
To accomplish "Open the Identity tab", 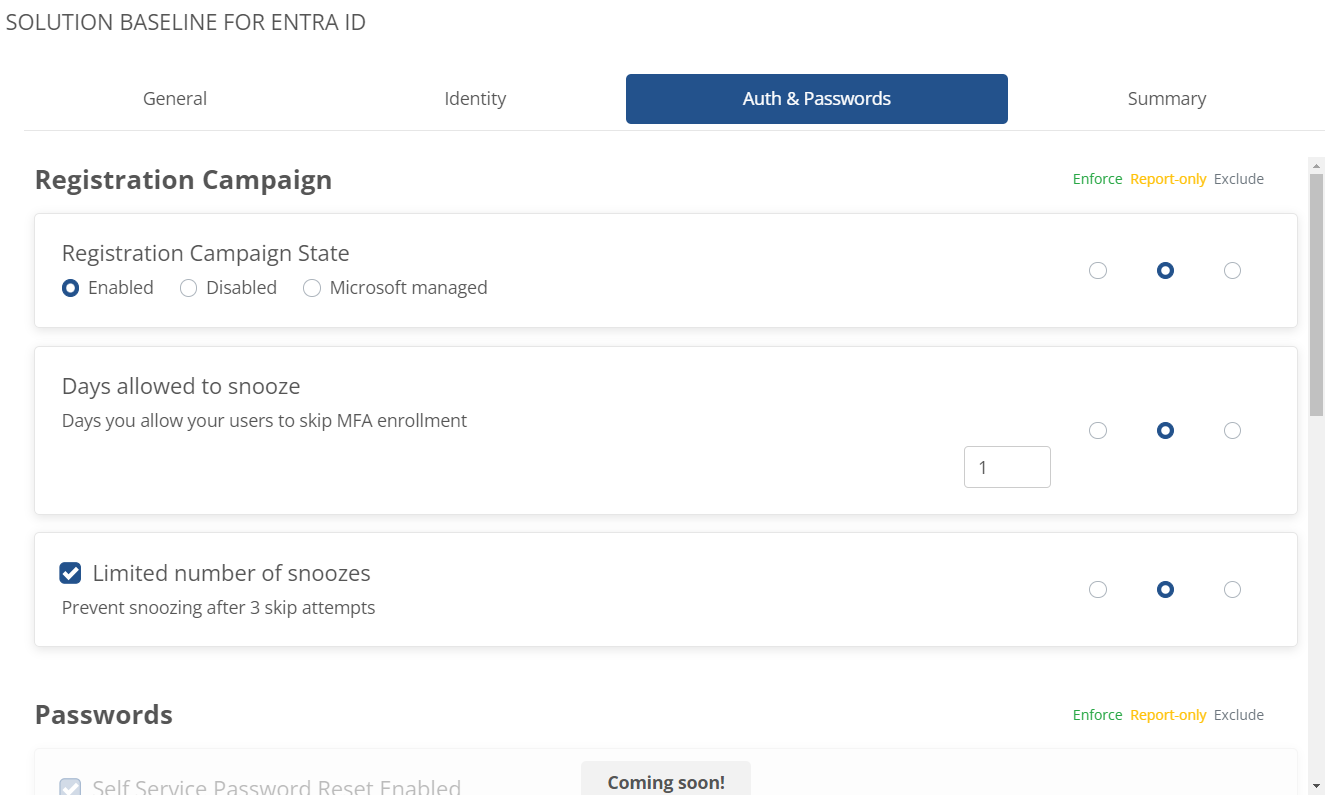I will click(475, 99).
